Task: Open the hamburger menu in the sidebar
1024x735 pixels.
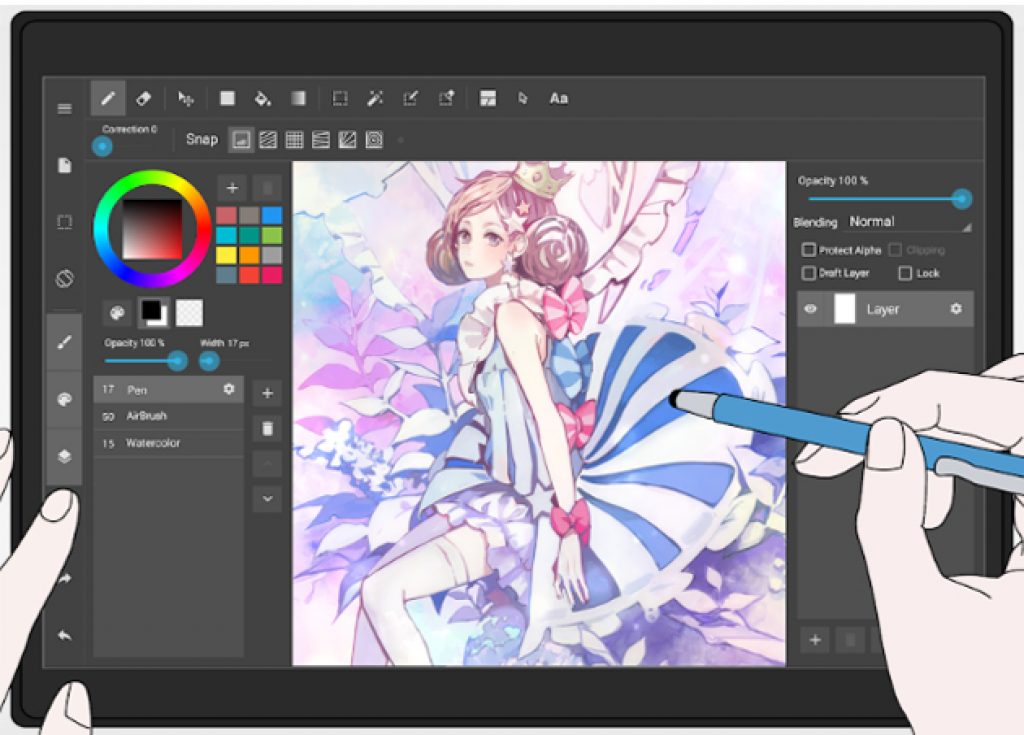Action: (x=65, y=107)
